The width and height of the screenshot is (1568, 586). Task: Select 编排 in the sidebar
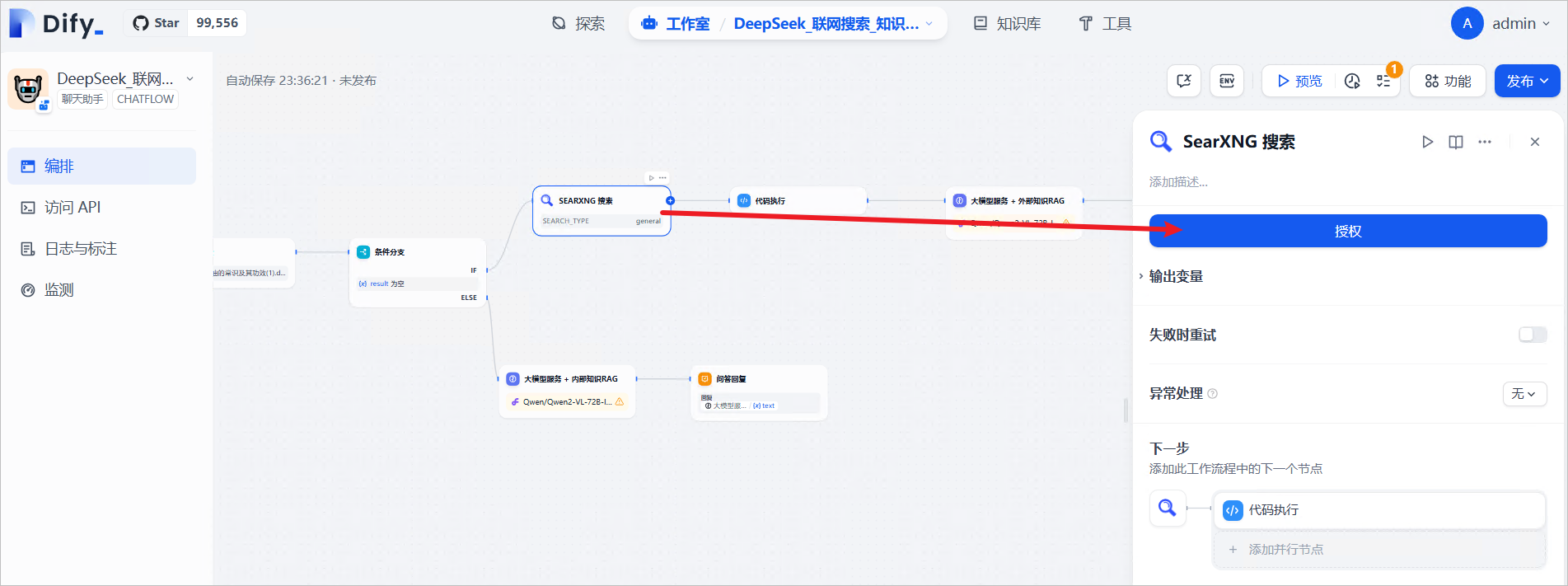coord(102,166)
